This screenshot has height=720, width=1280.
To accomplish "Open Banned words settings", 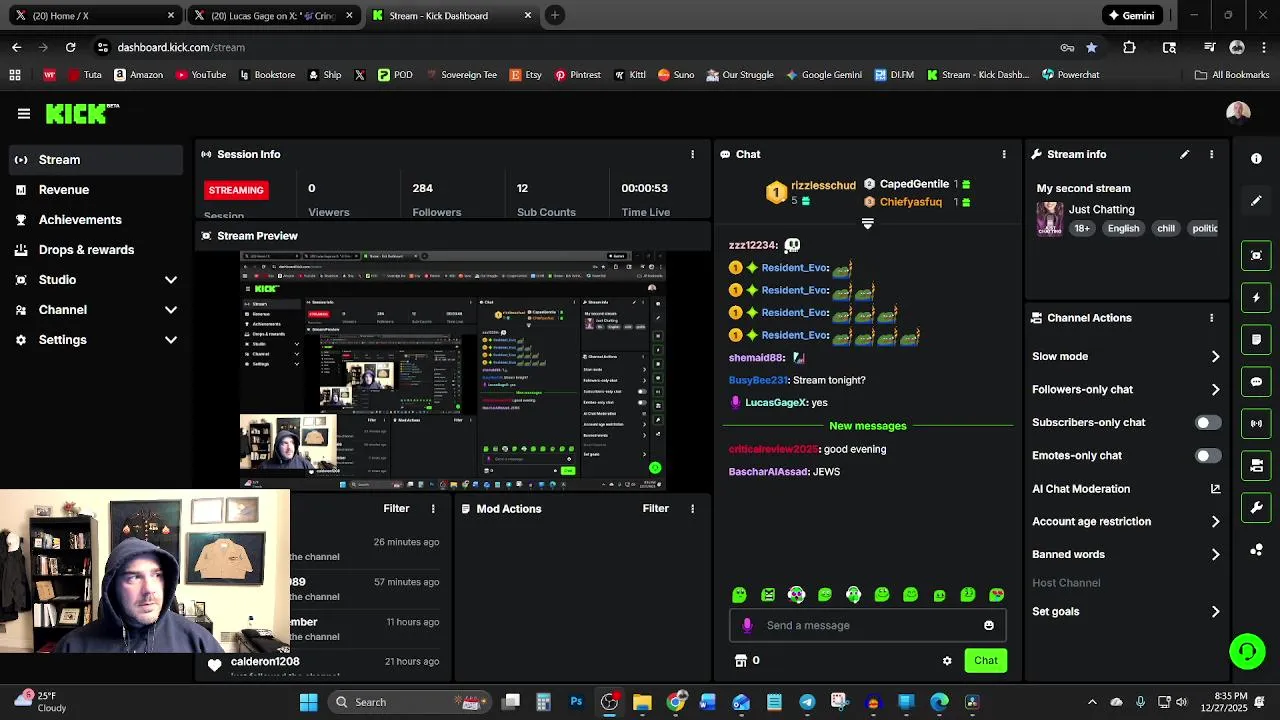I will 1126,555.
